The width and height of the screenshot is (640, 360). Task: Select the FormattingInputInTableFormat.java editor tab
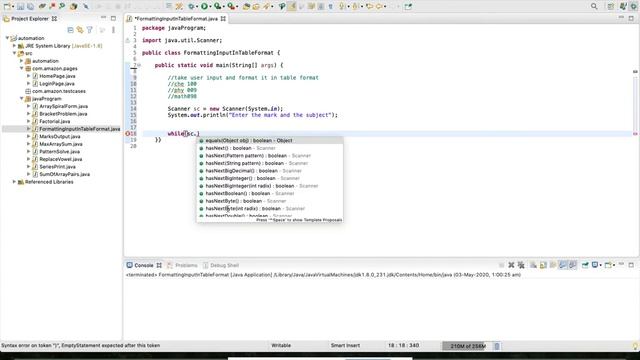pyautogui.click(x=176, y=19)
